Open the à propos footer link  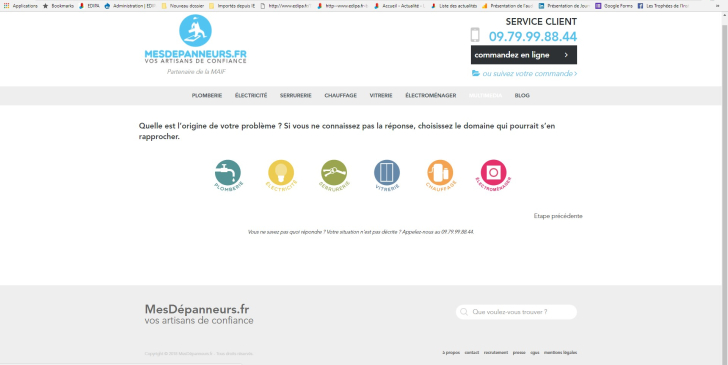[x=451, y=352]
